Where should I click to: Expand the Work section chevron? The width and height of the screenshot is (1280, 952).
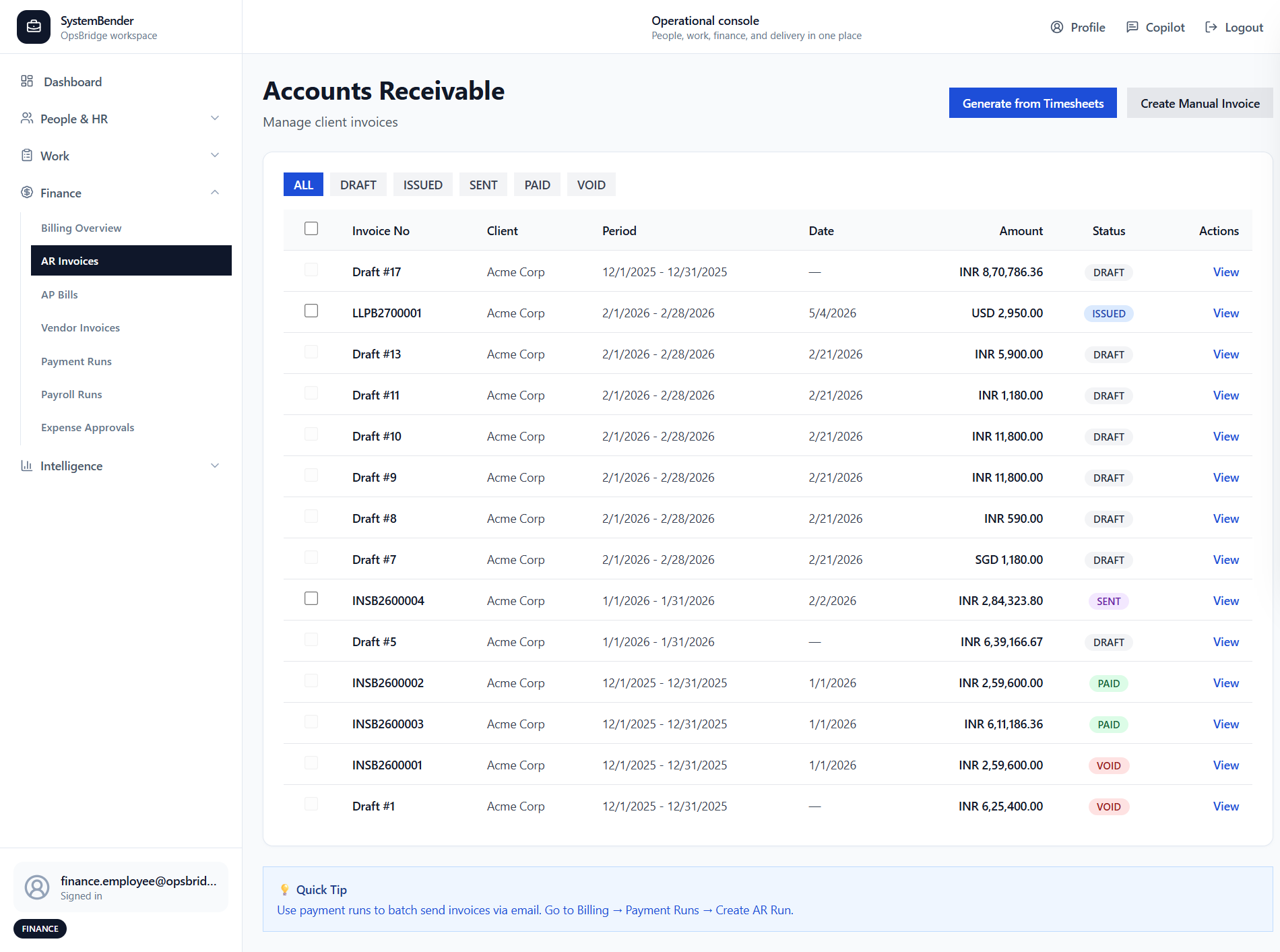(215, 156)
